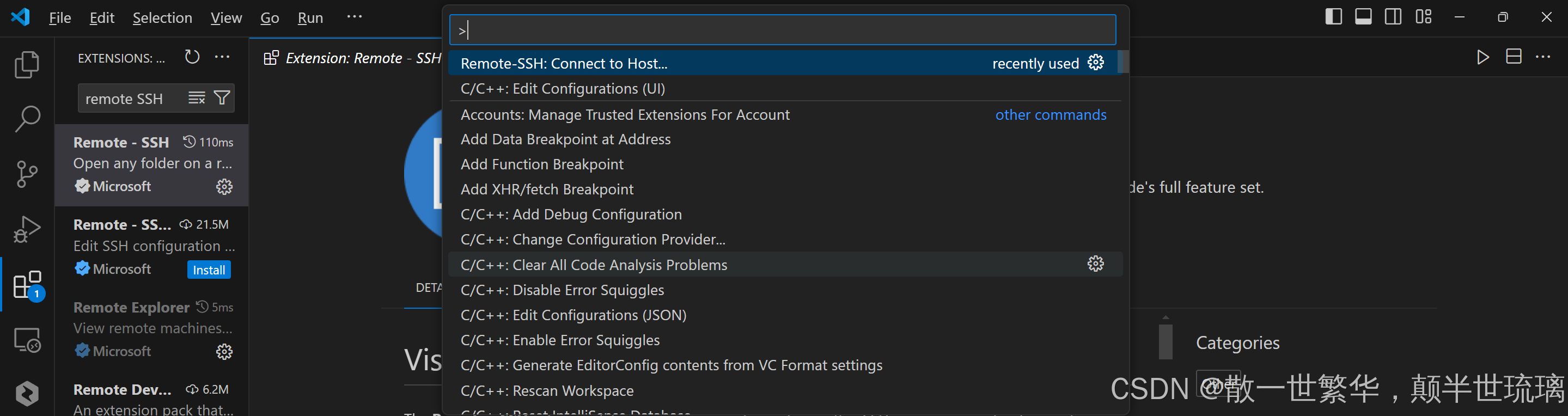Refresh the extensions list
The width and height of the screenshot is (1568, 416).
click(192, 57)
